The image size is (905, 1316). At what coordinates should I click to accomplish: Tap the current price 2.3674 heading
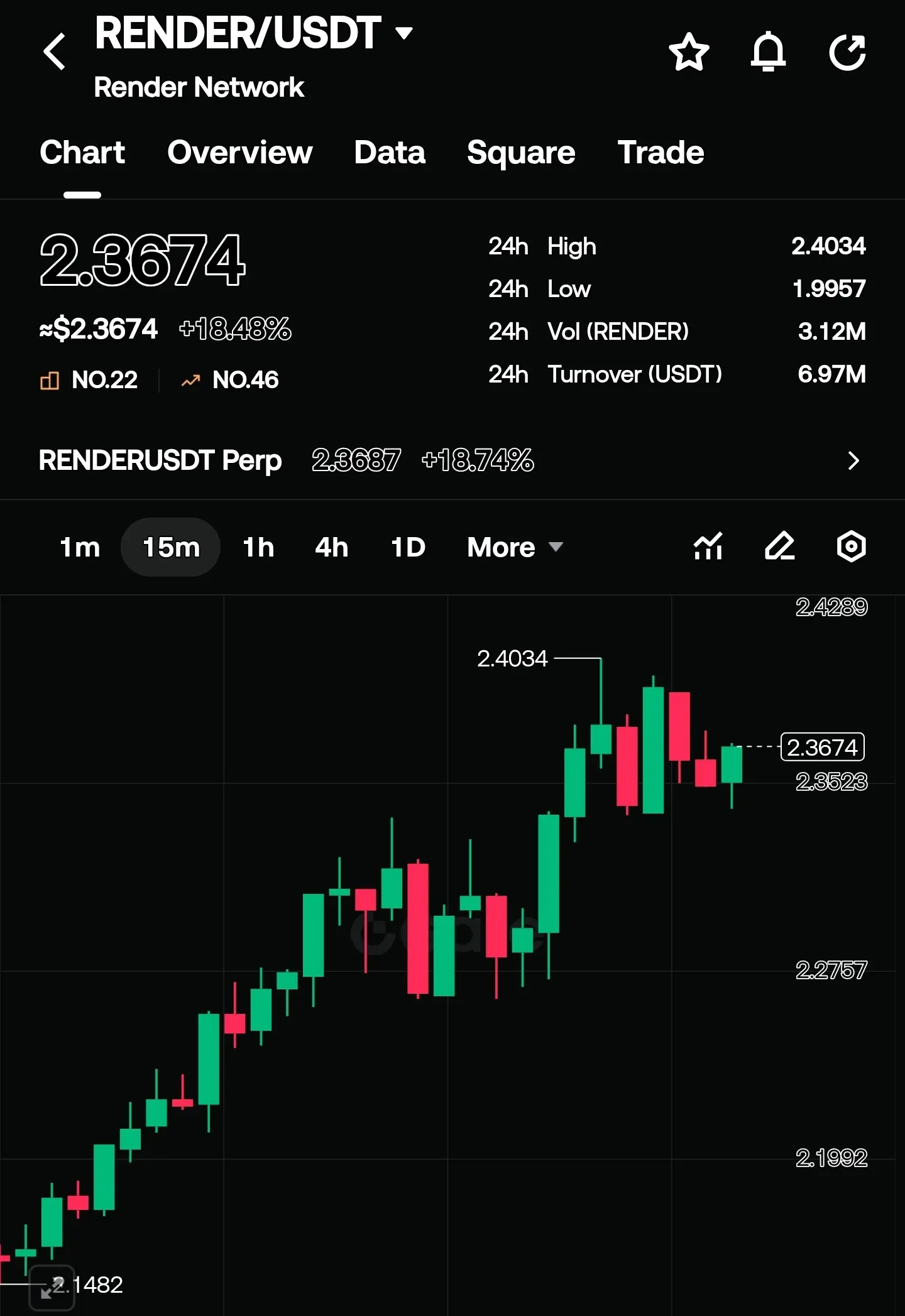142,259
